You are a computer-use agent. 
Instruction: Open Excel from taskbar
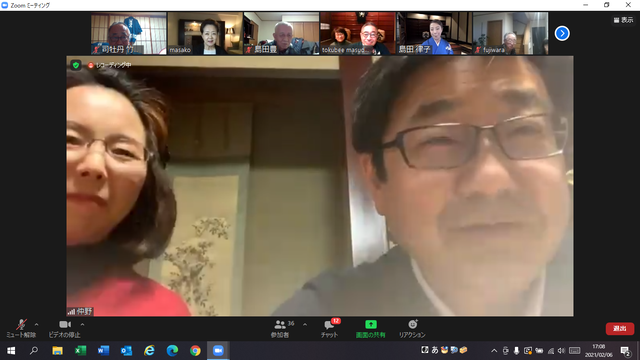[x=80, y=351]
